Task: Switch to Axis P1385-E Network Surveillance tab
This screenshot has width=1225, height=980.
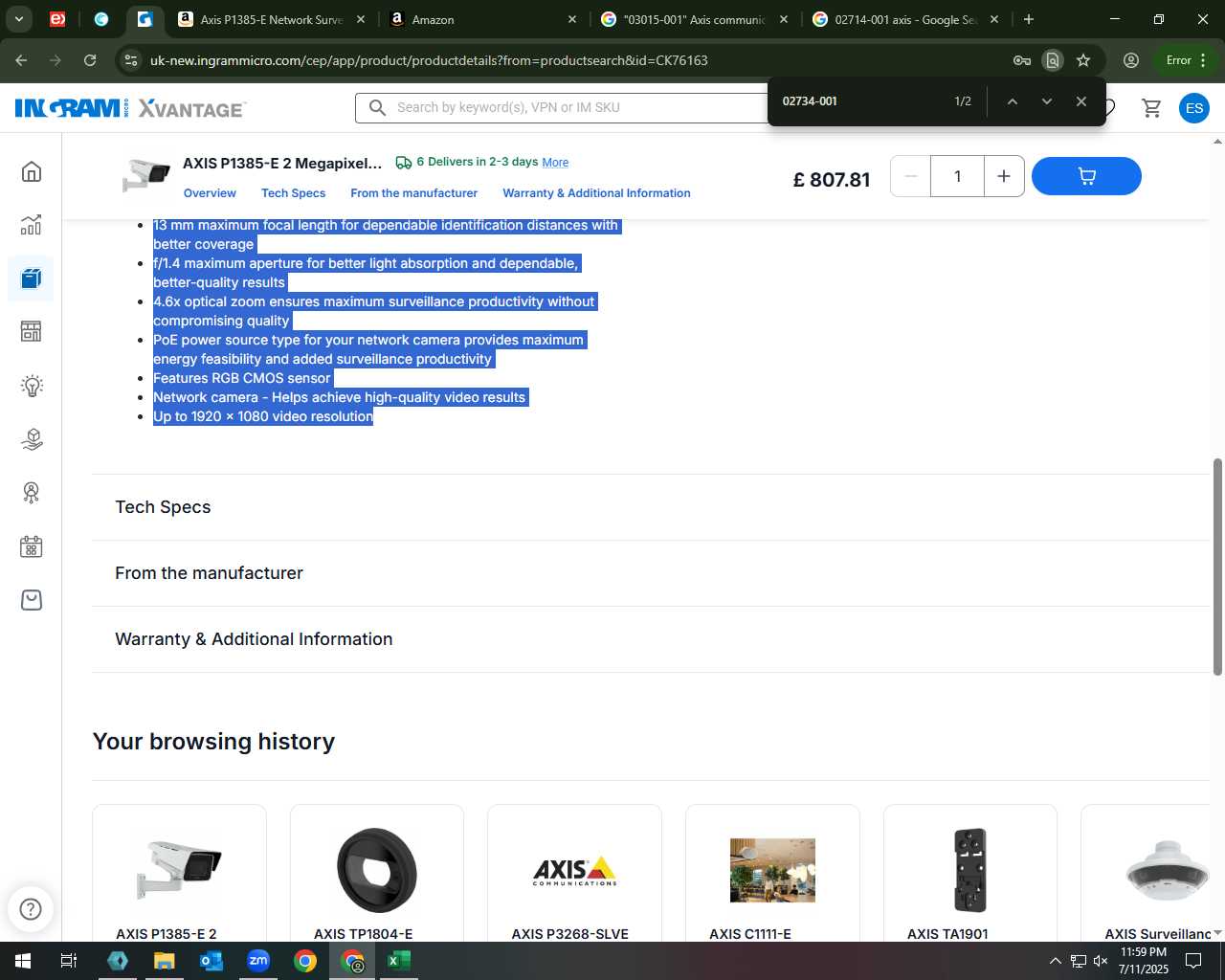Action: pyautogui.click(x=271, y=19)
